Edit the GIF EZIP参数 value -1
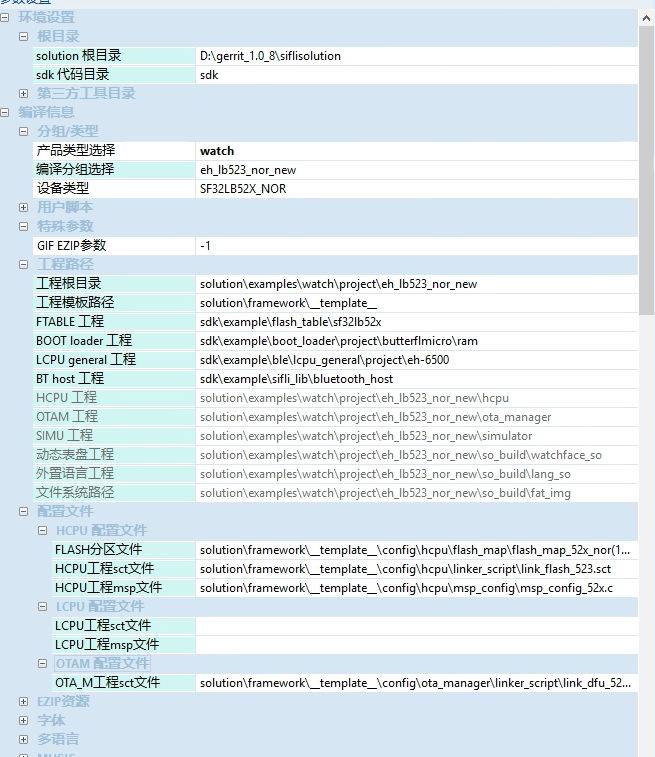This screenshot has width=655, height=757. point(417,246)
